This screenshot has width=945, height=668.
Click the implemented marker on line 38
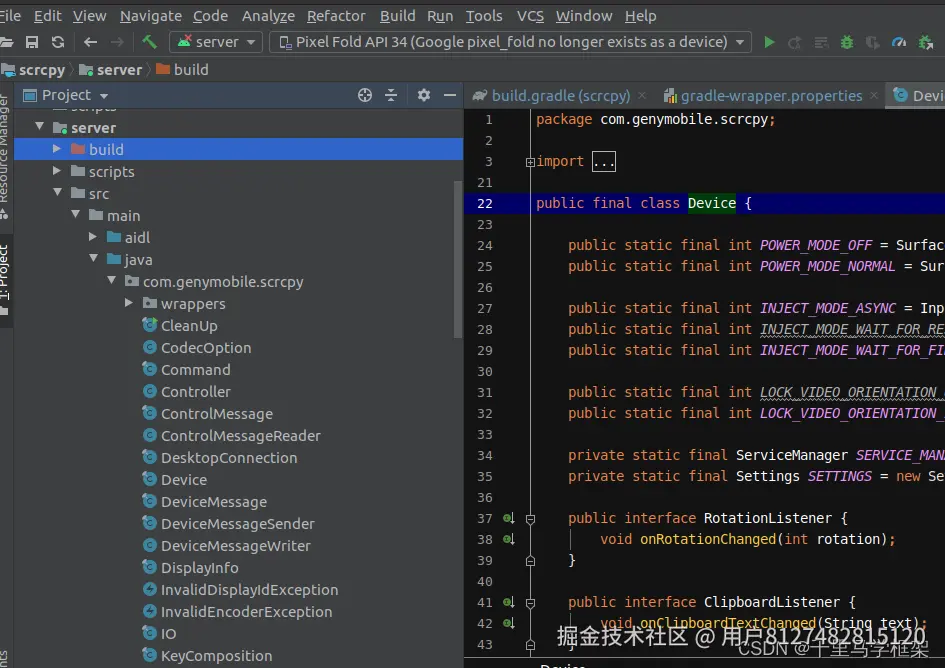(x=509, y=540)
